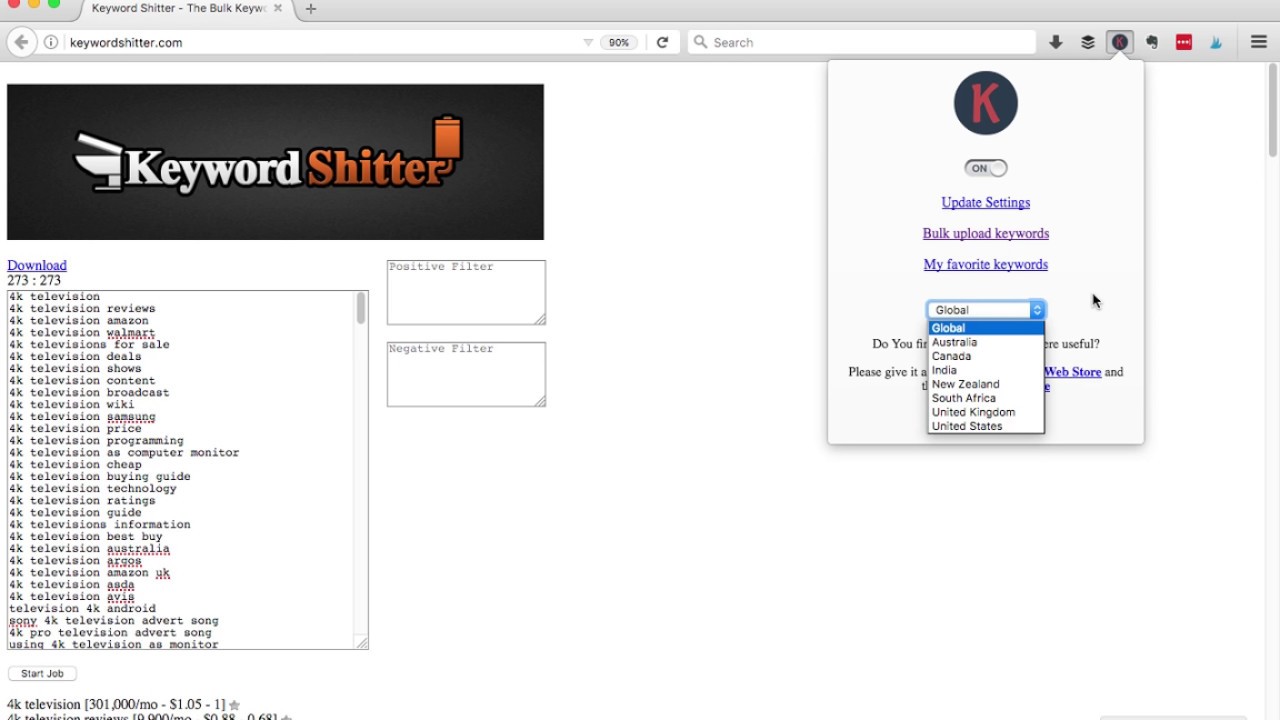This screenshot has height=720, width=1280.
Task: Click '4k televisions for sale' list line
Action: (x=89, y=345)
